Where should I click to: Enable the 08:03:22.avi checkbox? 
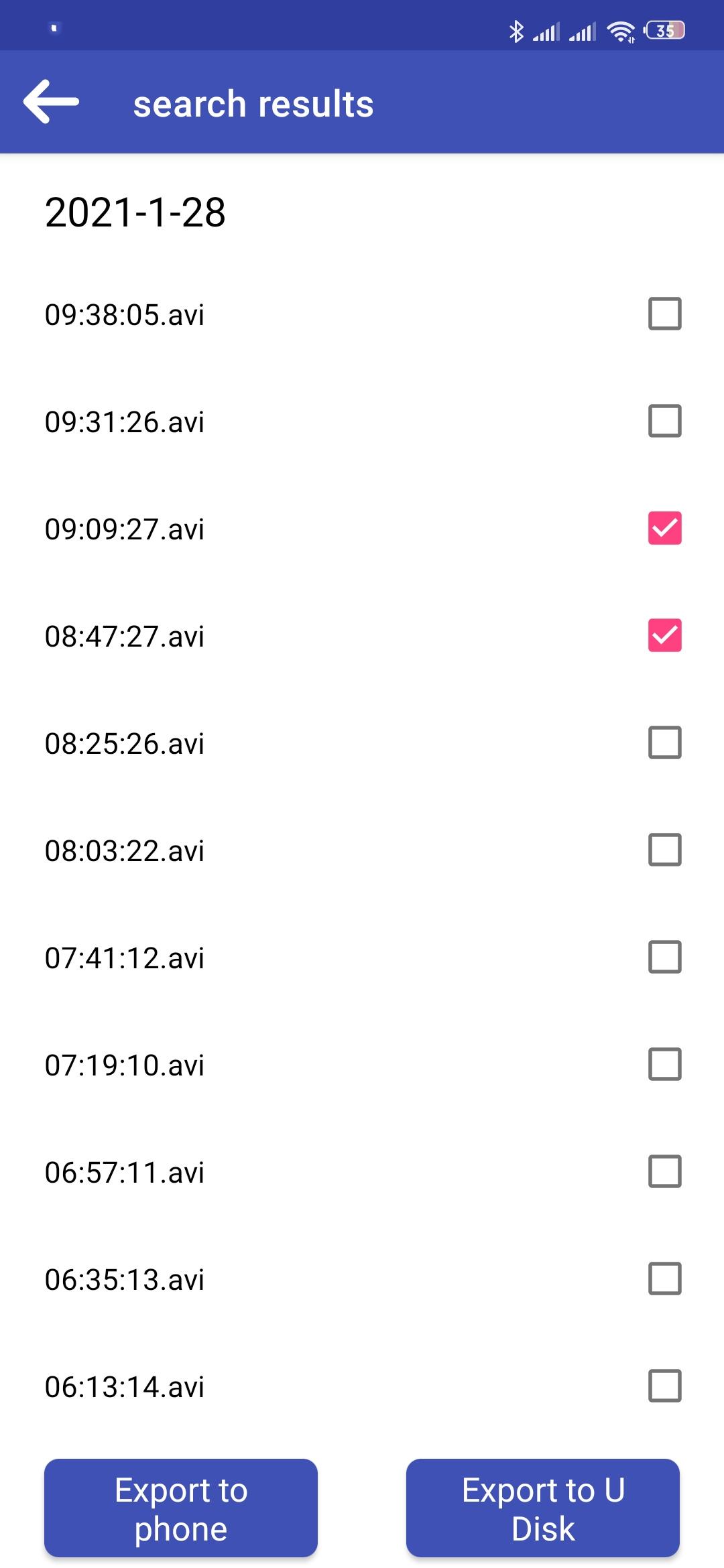click(x=665, y=850)
